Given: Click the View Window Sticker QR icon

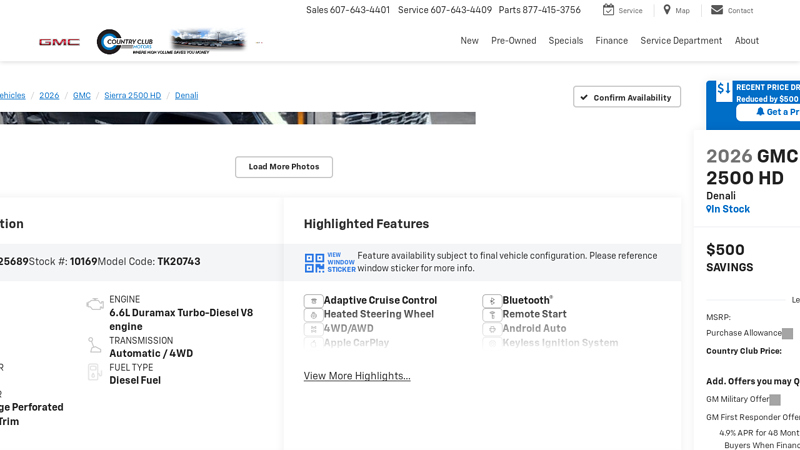Looking at the screenshot, I should tap(315, 263).
